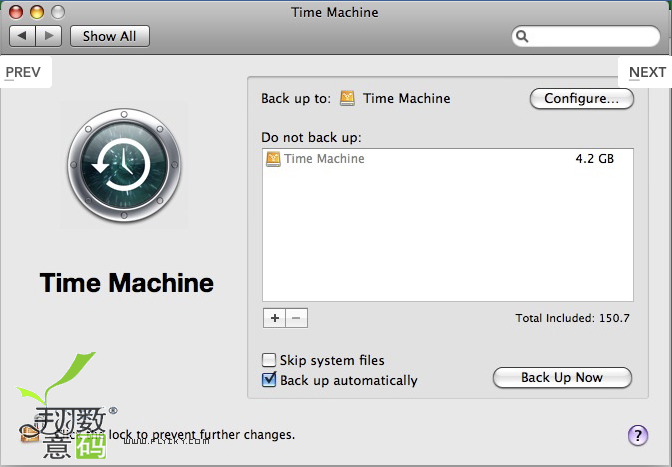Click the Total Included: 150.7 text

572,318
